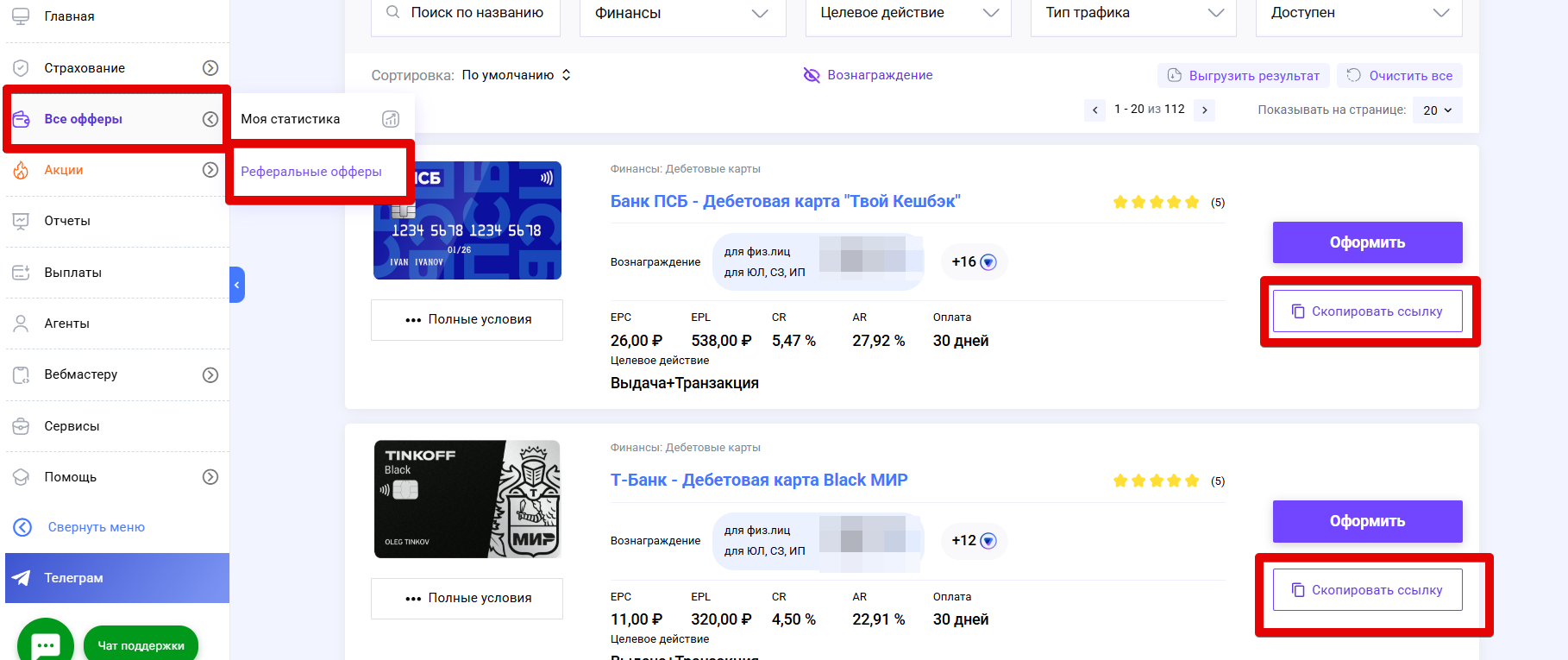This screenshot has height=660, width=1568.
Task: Copy link for Т-Банк Black МИР offer
Action: [x=1367, y=590]
